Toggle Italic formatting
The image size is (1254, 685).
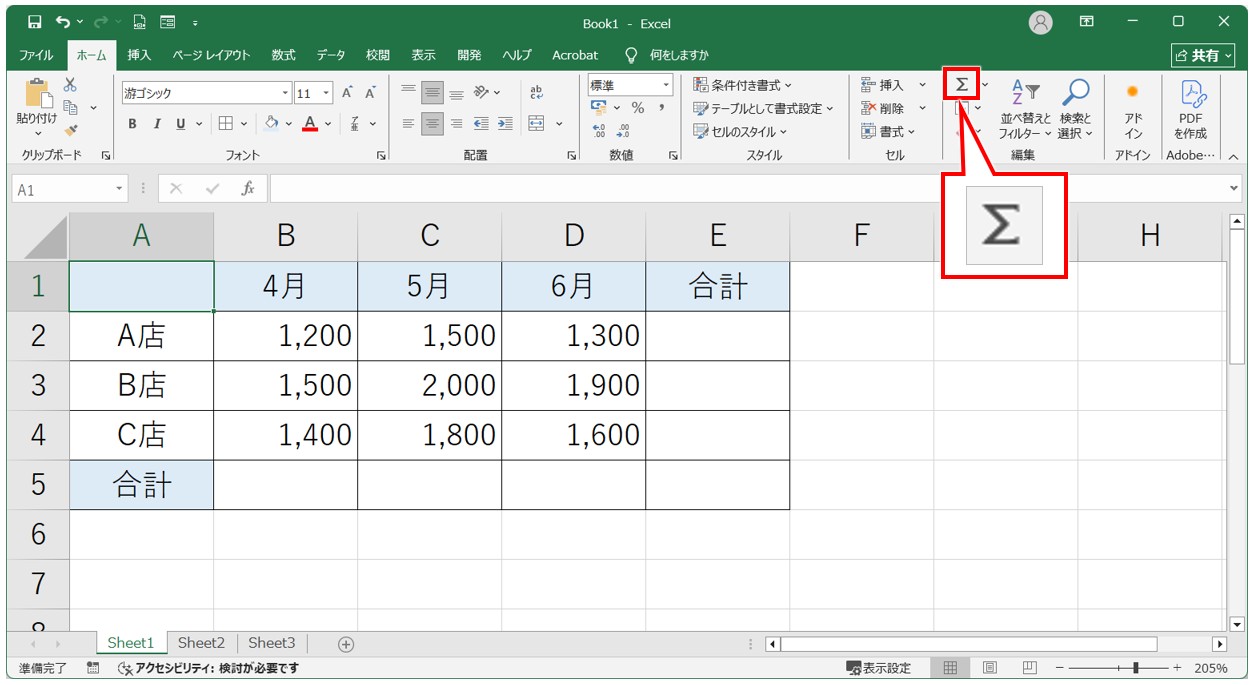point(157,124)
